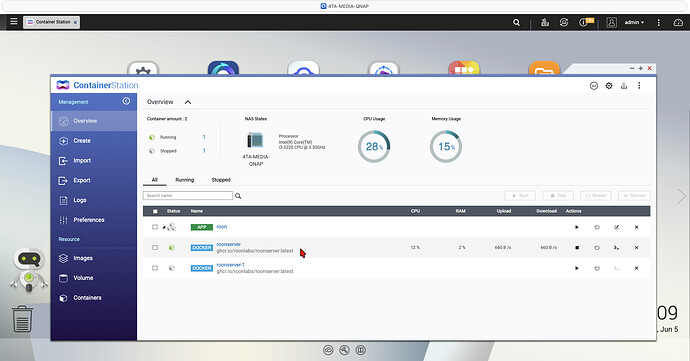This screenshot has width=690, height=361.
Task: Open the QTS top bar more options menu
Action: click(x=658, y=22)
